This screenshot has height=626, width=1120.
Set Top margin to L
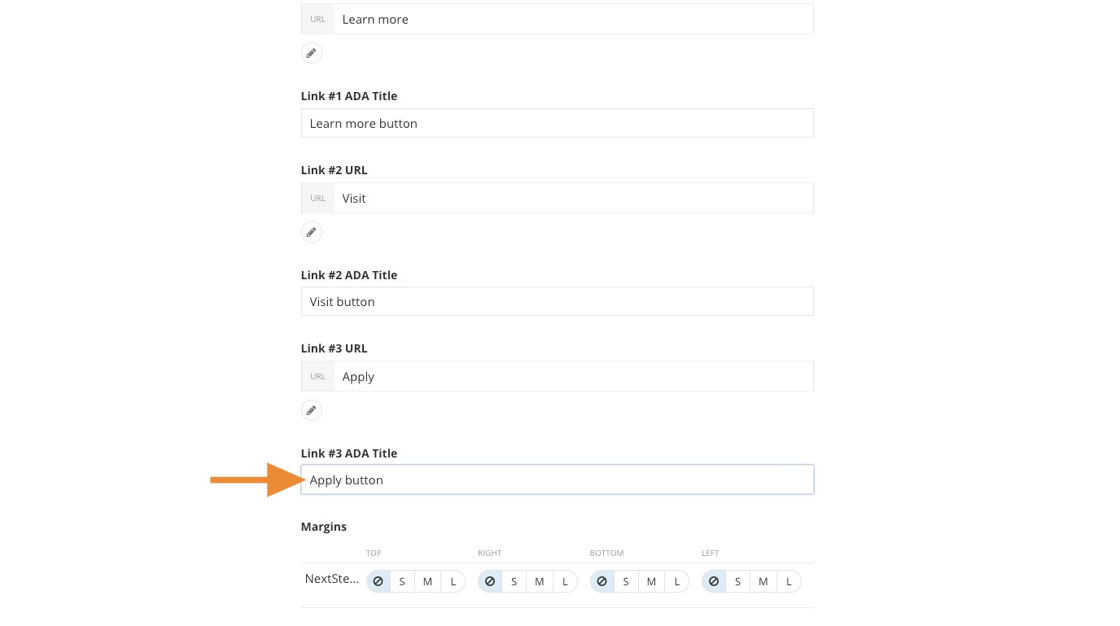coord(453,581)
